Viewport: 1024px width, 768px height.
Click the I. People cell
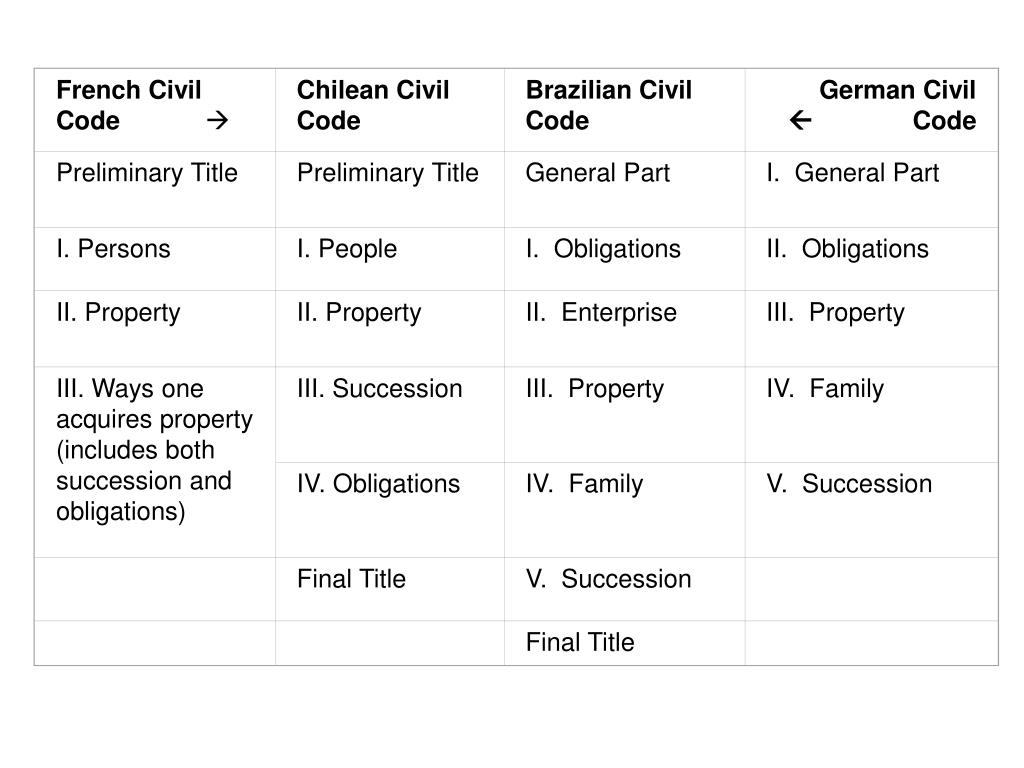pos(390,259)
